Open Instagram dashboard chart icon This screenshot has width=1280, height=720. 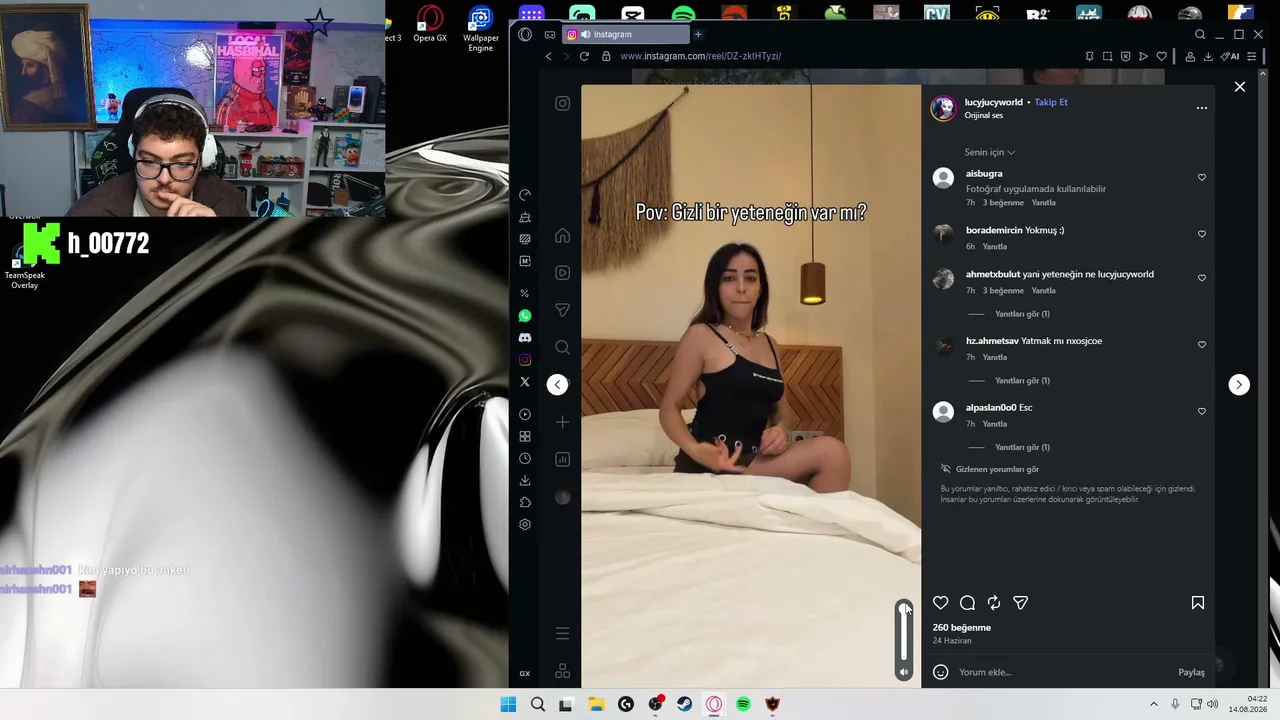(563, 459)
